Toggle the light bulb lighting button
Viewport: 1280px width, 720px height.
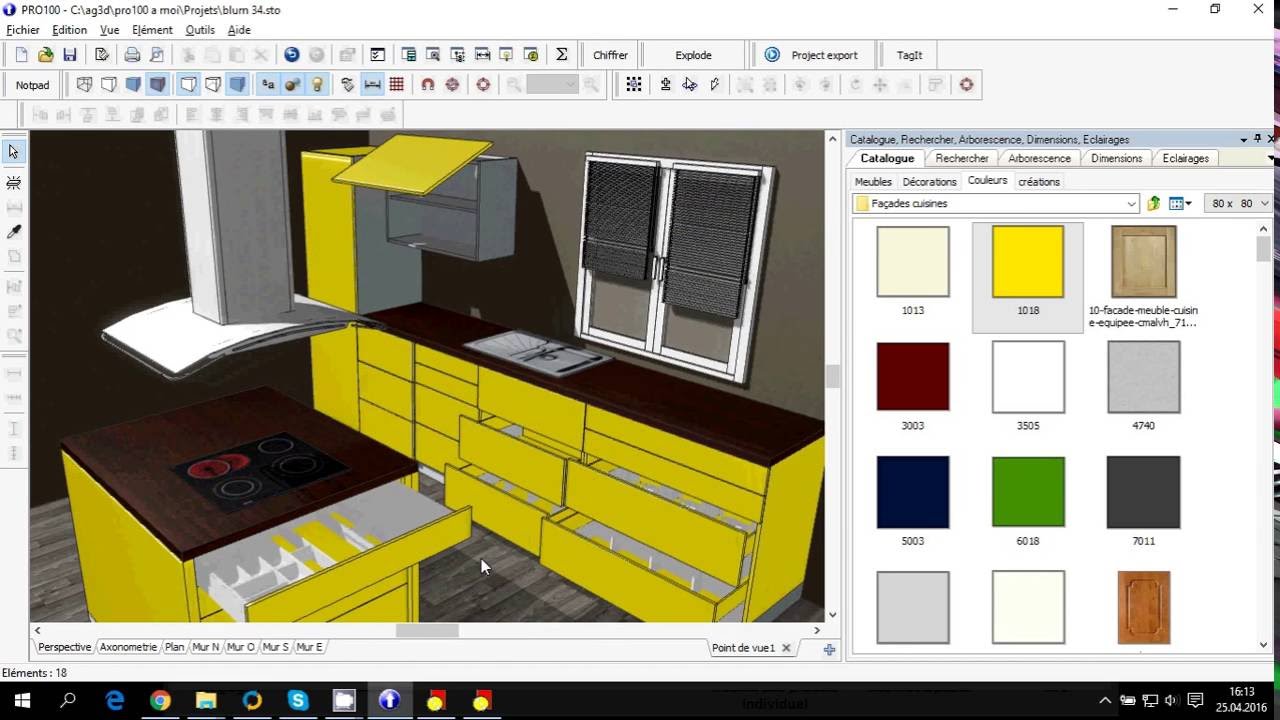[x=317, y=85]
